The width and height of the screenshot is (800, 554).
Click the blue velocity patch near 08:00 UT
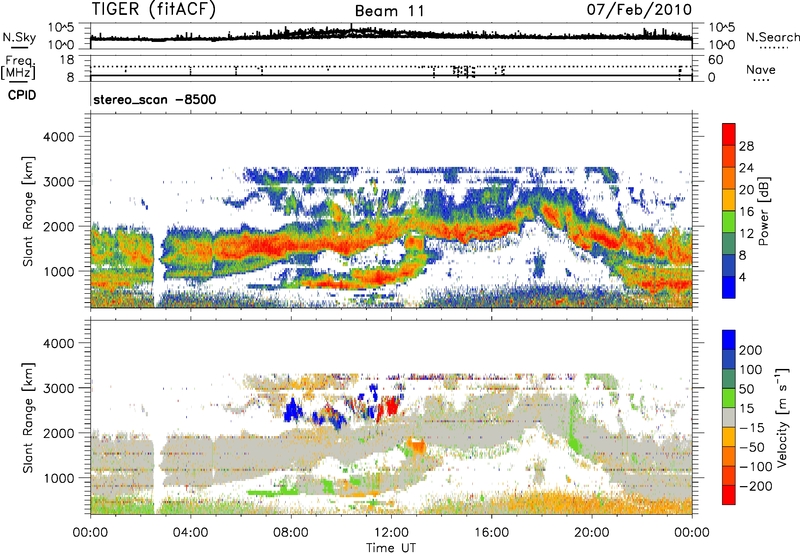tap(292, 410)
